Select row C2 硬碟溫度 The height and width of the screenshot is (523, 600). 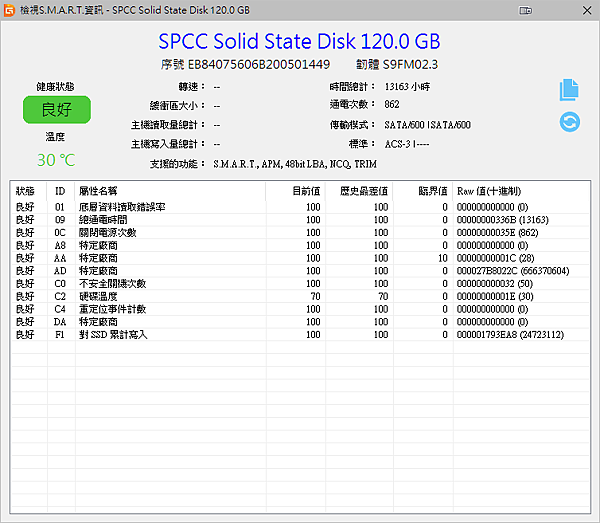(300, 297)
